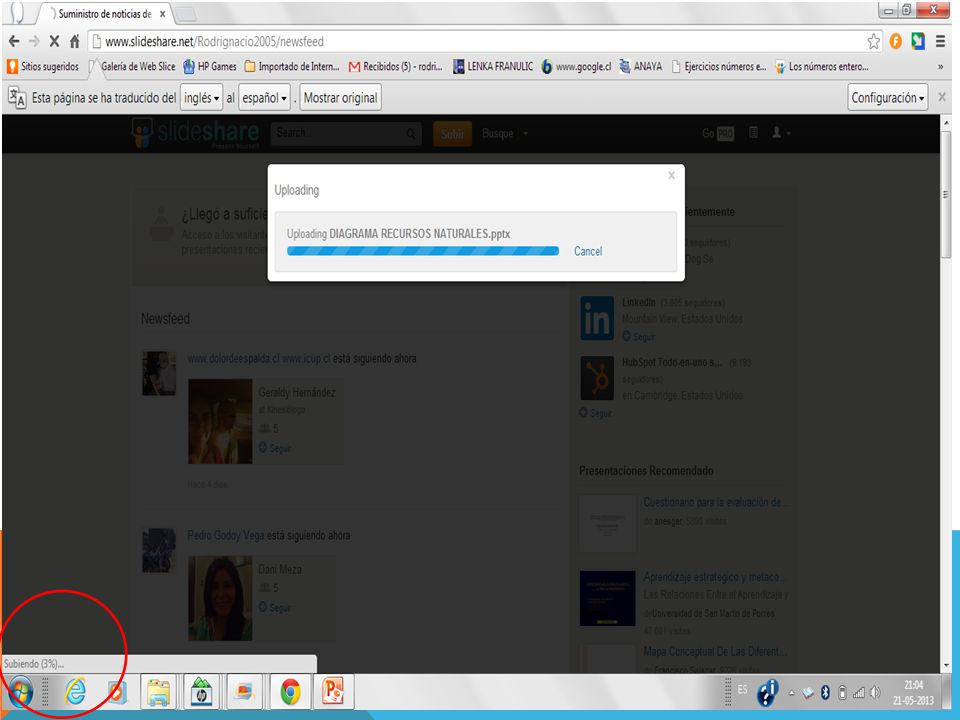The height and width of the screenshot is (720, 960).
Task: Switch to Google Chrome in the taskbar
Action: click(290, 692)
